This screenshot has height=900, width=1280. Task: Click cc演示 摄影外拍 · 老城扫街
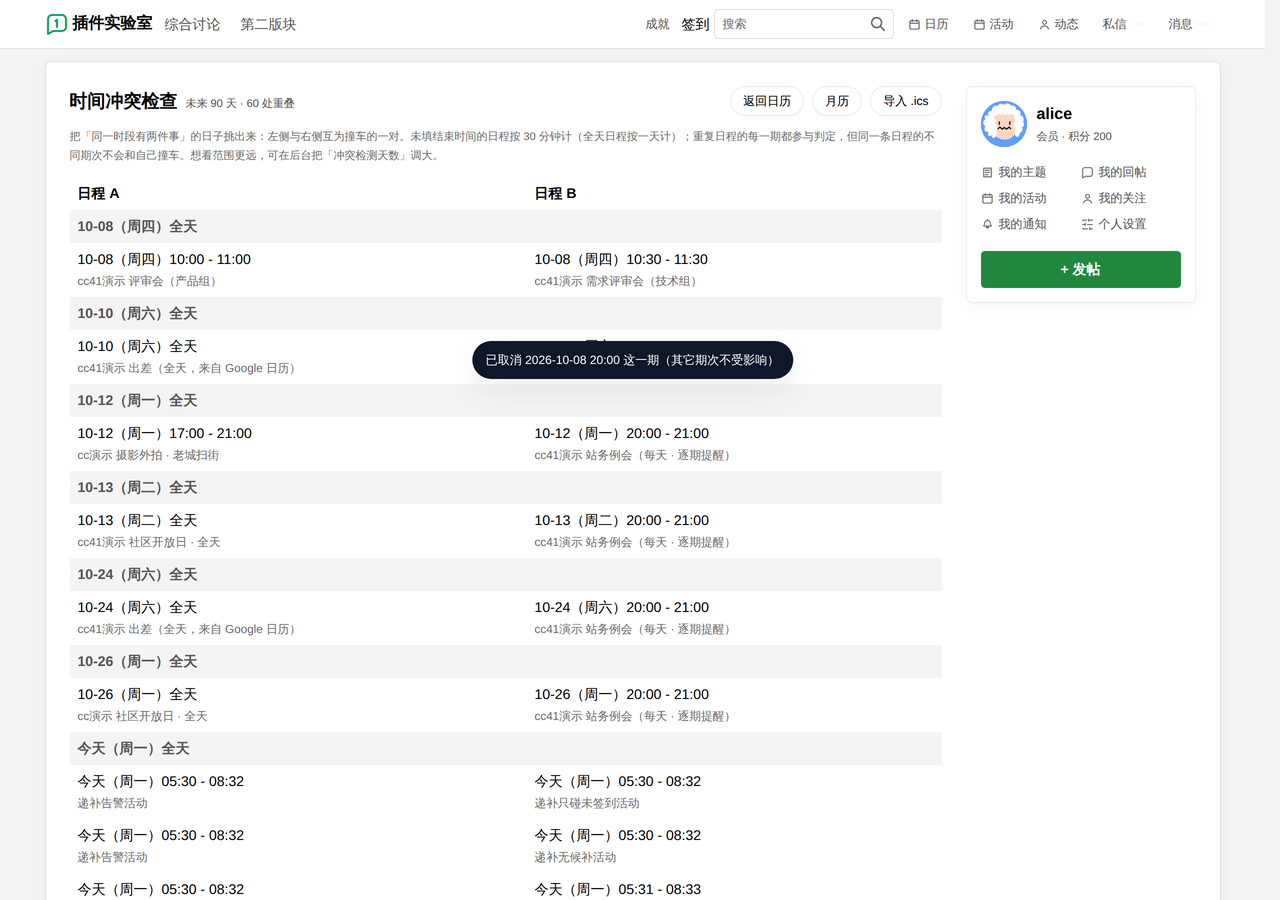point(148,455)
